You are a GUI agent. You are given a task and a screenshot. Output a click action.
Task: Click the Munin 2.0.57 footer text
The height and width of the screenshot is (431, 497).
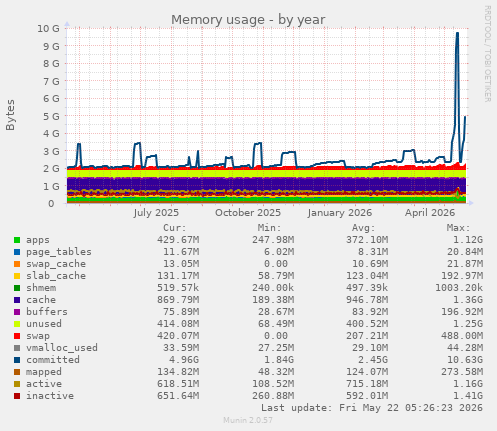click(248, 420)
